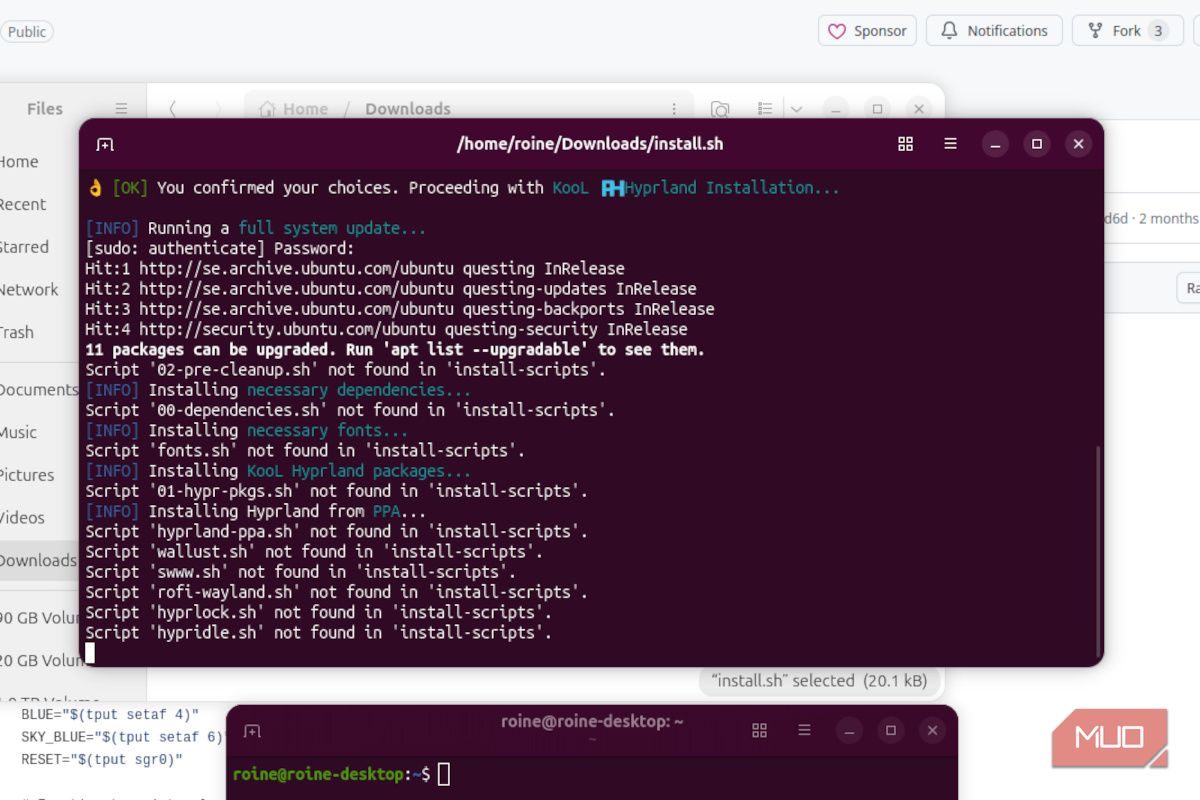Screen dimensions: 1200x800
Task: Click the 'rofi-wayland.sh' not found line
Action: tap(336, 592)
